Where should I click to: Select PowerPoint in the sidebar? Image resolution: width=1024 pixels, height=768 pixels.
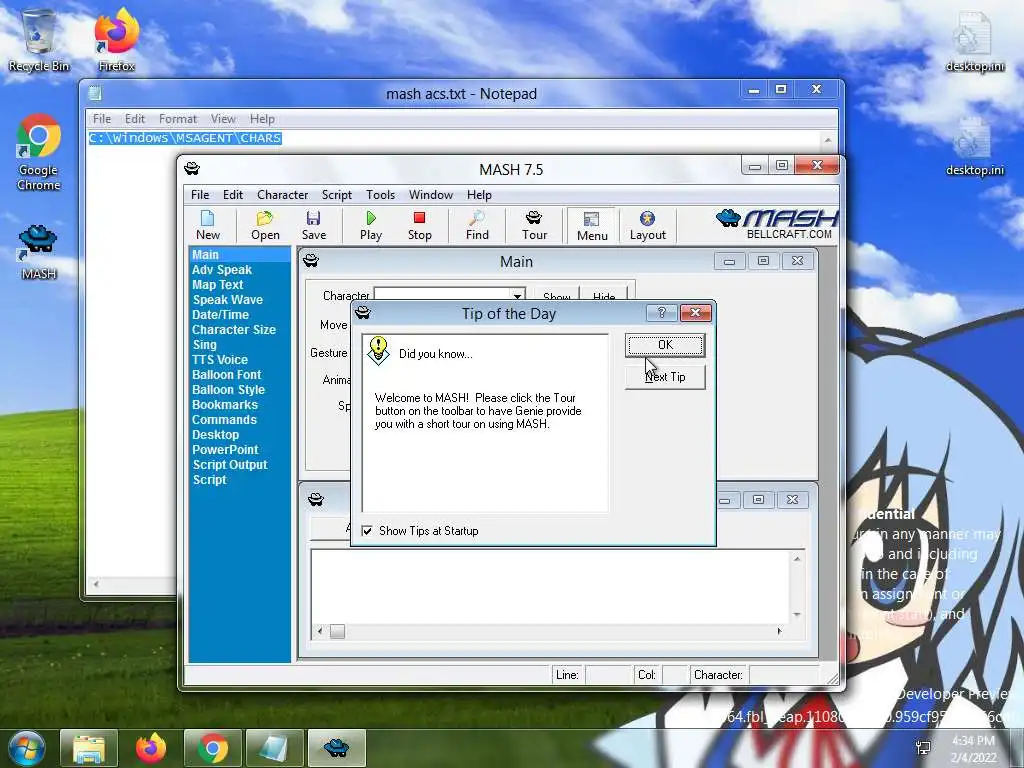coord(225,450)
